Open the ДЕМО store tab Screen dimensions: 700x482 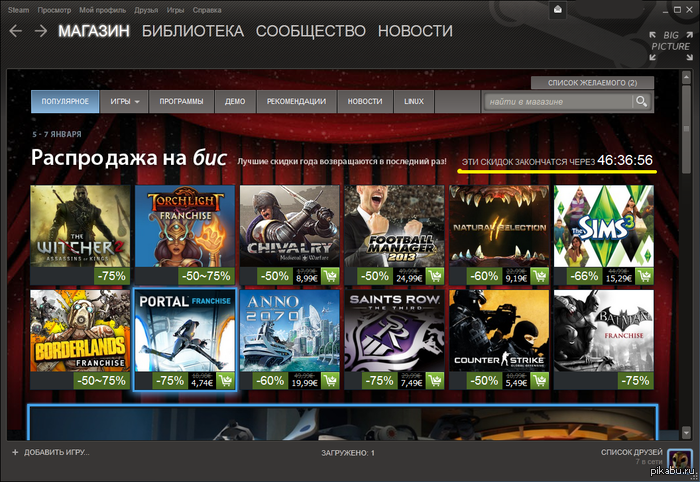coord(235,101)
